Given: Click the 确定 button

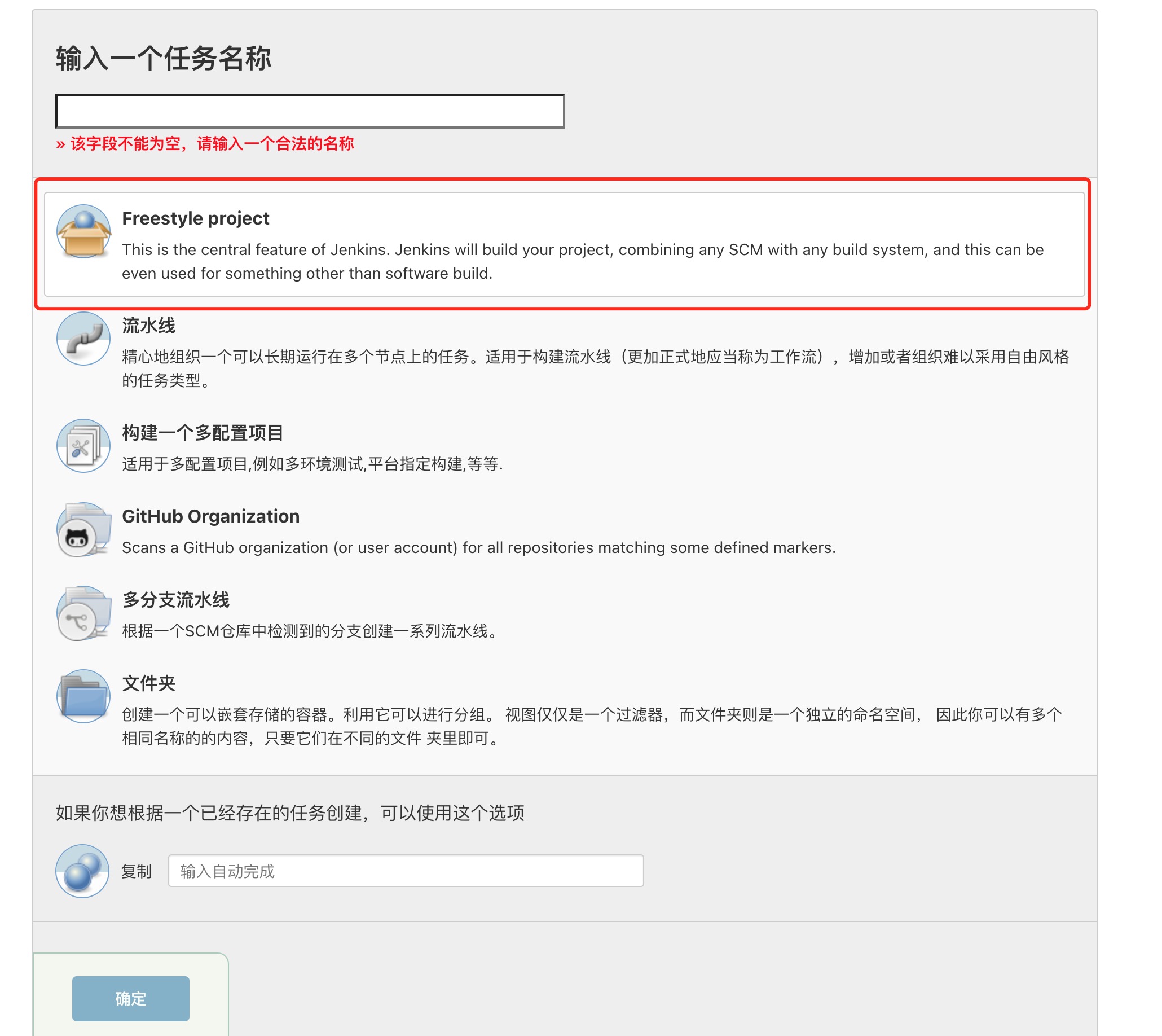Looking at the screenshot, I should (131, 999).
